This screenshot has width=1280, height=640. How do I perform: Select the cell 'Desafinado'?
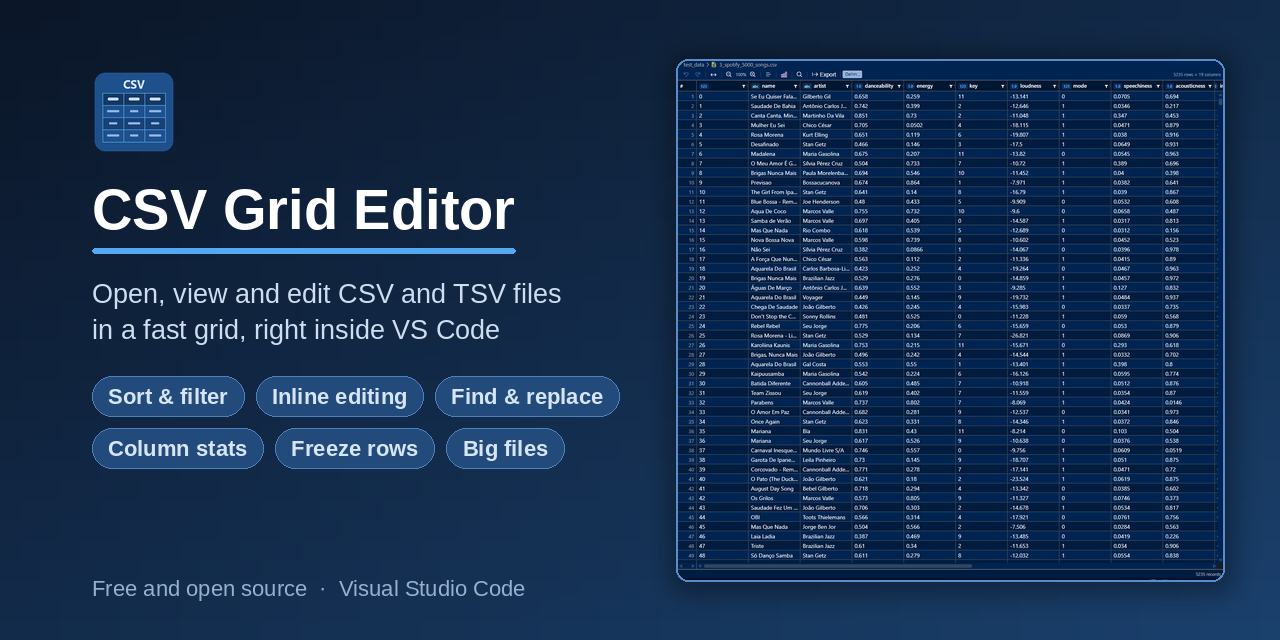[x=775, y=144]
